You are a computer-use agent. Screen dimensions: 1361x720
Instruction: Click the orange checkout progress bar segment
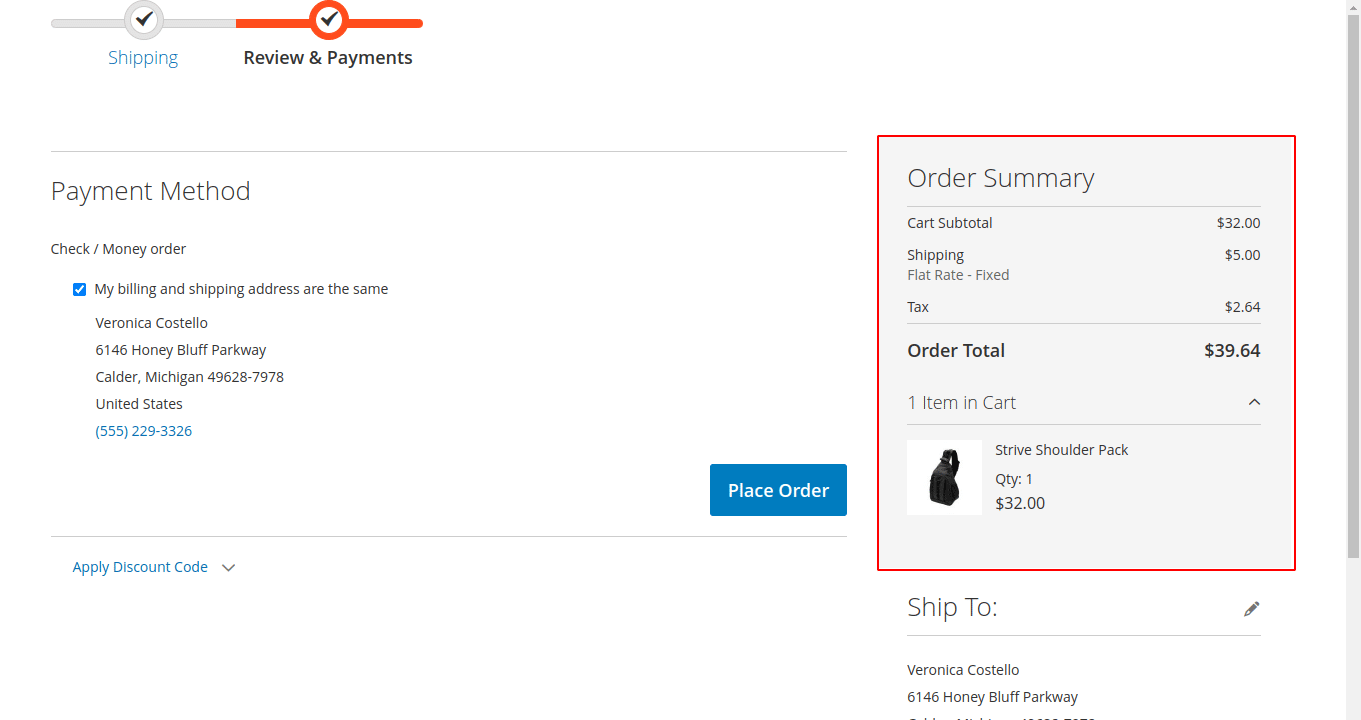385,23
